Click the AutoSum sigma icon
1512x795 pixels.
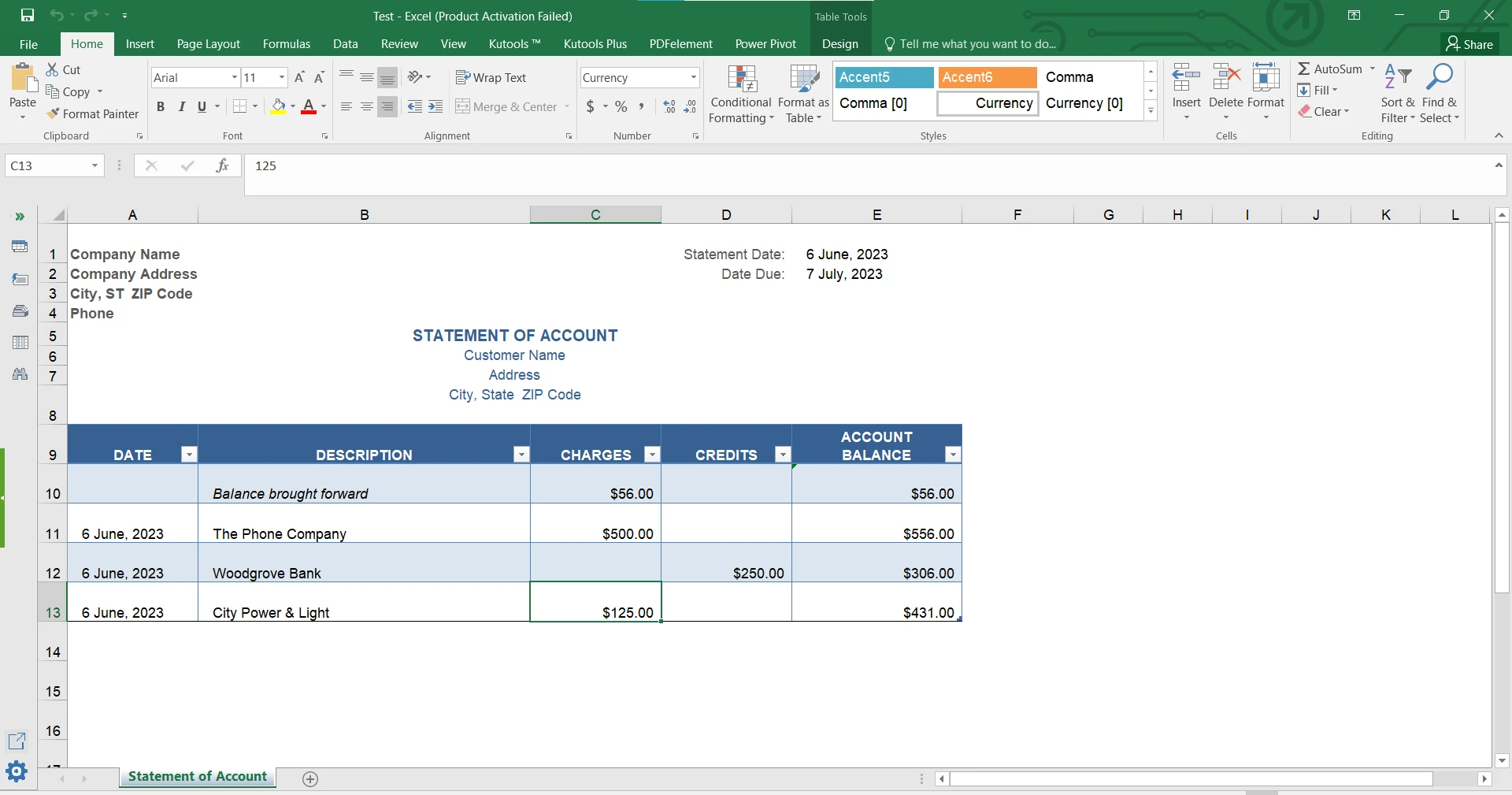[1304, 69]
